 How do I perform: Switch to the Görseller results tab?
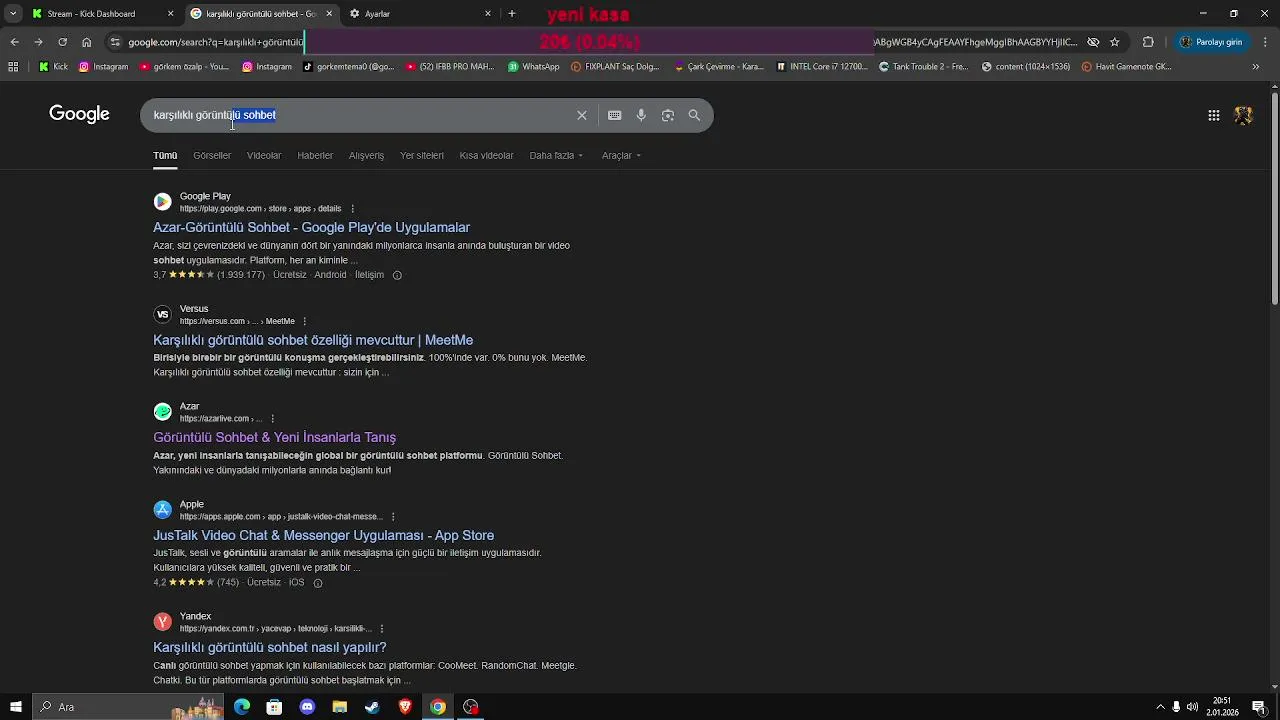[212, 156]
